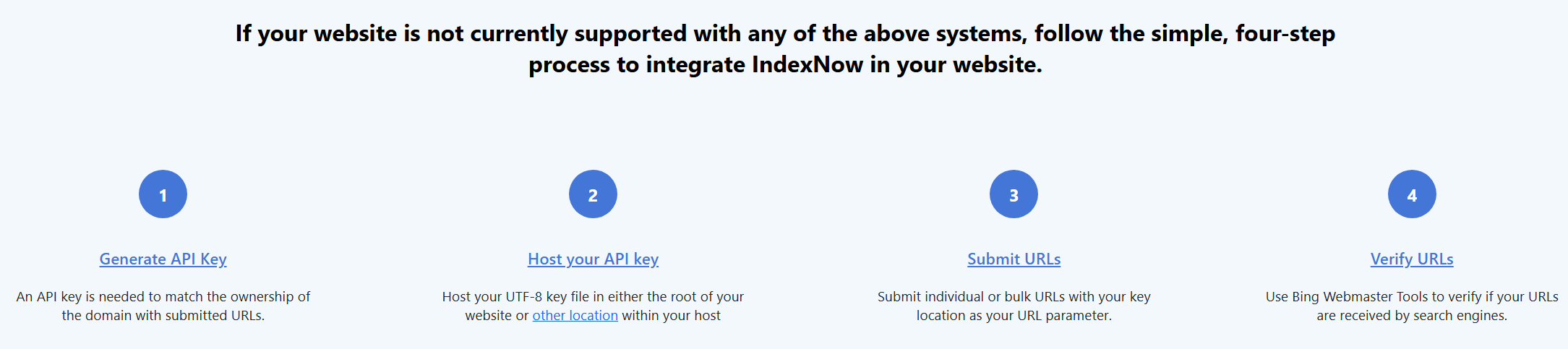Click the step 1 numbered circle

[x=163, y=194]
